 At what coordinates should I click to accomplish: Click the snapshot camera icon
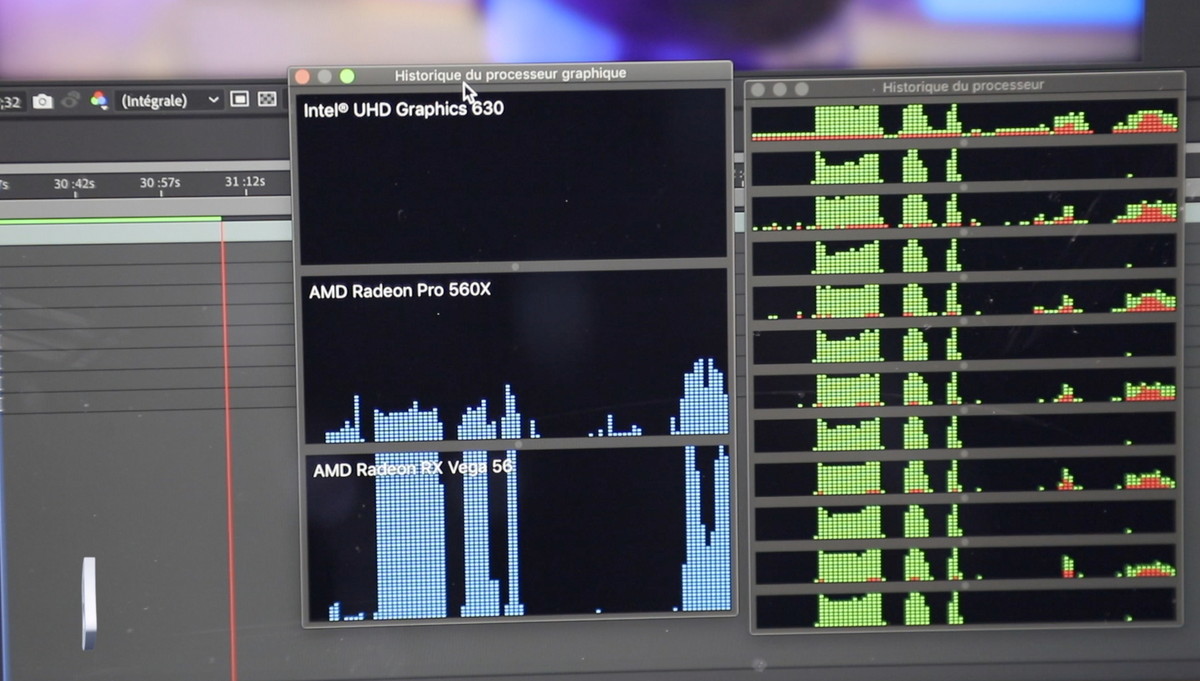coord(42,101)
